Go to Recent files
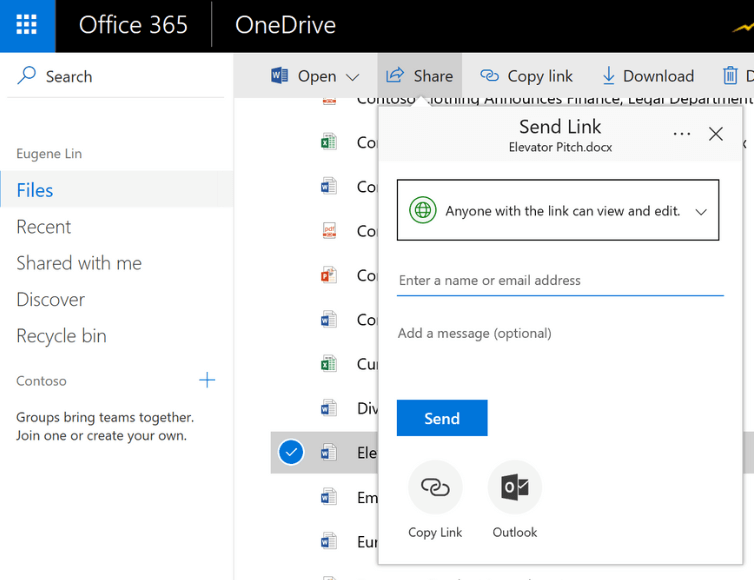The height and width of the screenshot is (580, 754). (x=44, y=227)
